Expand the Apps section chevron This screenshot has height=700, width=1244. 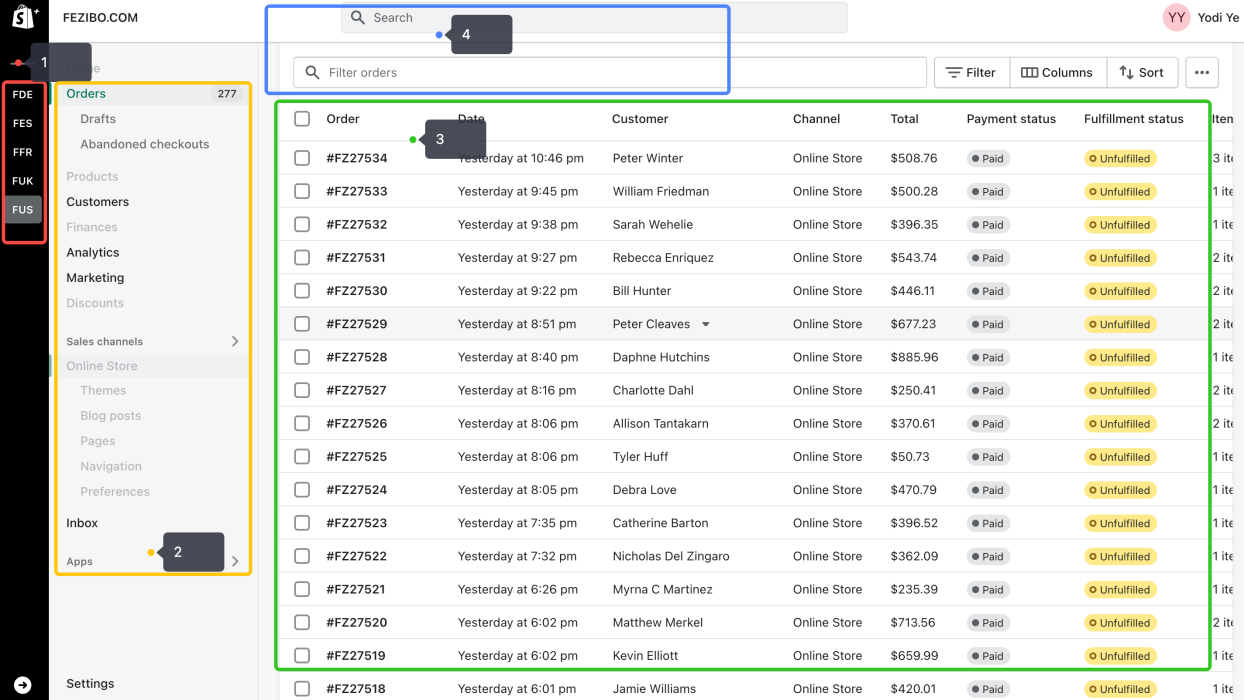click(x=235, y=562)
